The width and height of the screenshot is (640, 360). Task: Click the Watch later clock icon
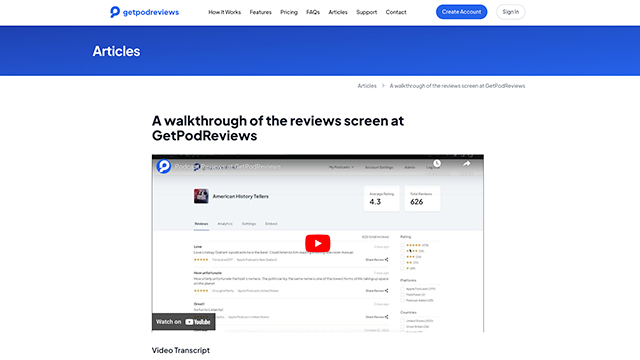coord(437,164)
